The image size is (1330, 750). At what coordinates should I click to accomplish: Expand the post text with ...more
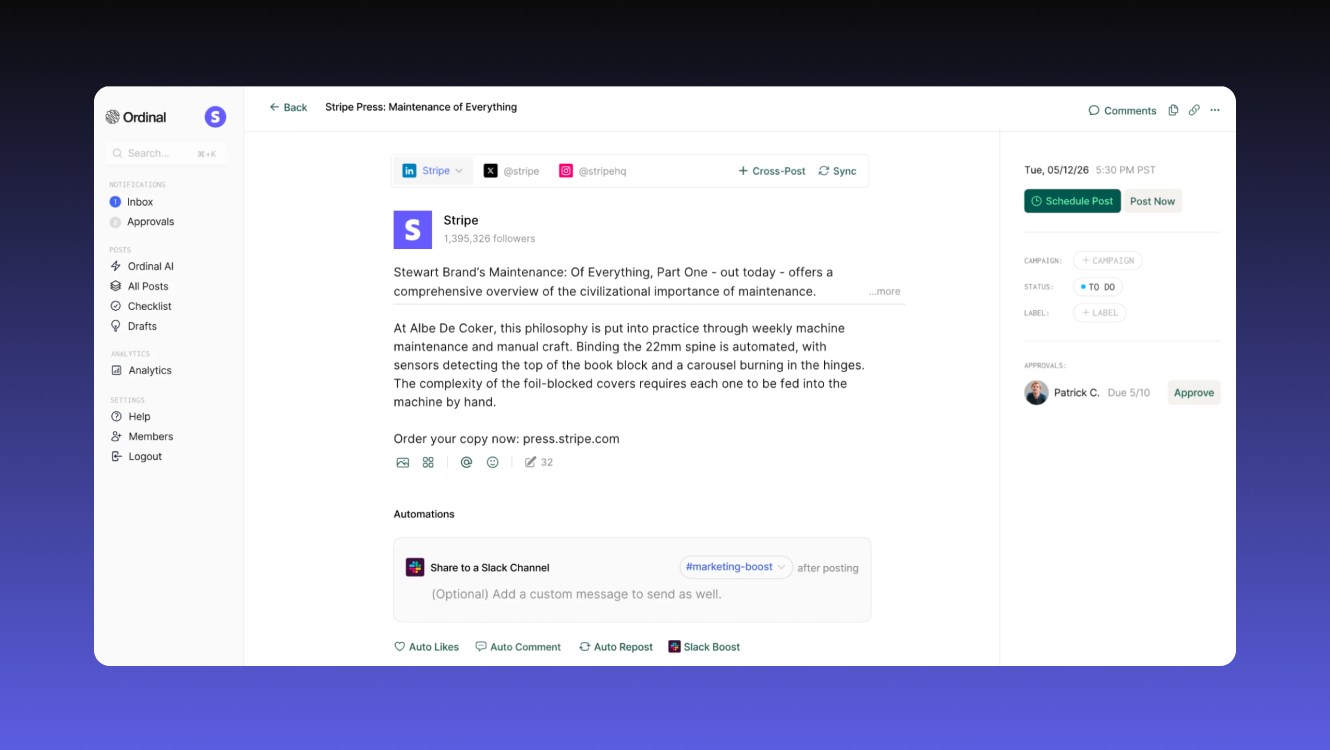click(884, 291)
